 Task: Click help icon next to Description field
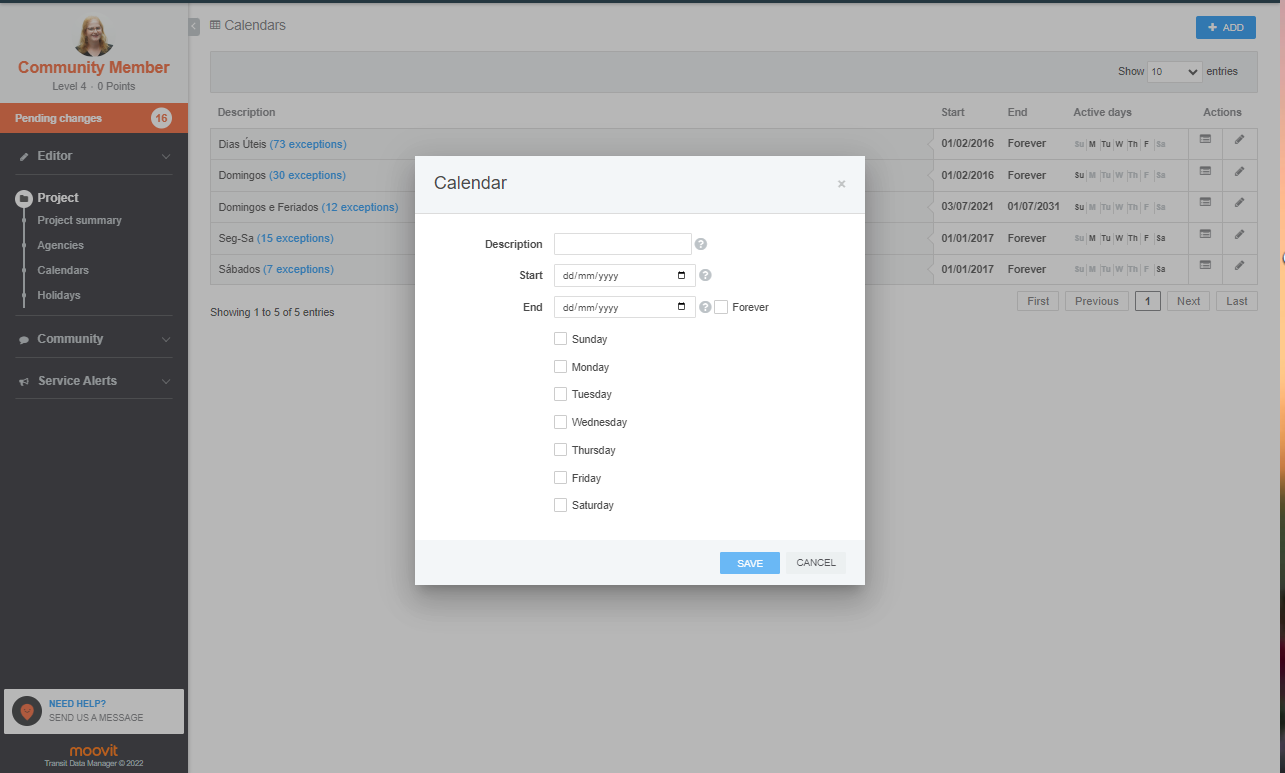[x=701, y=244]
